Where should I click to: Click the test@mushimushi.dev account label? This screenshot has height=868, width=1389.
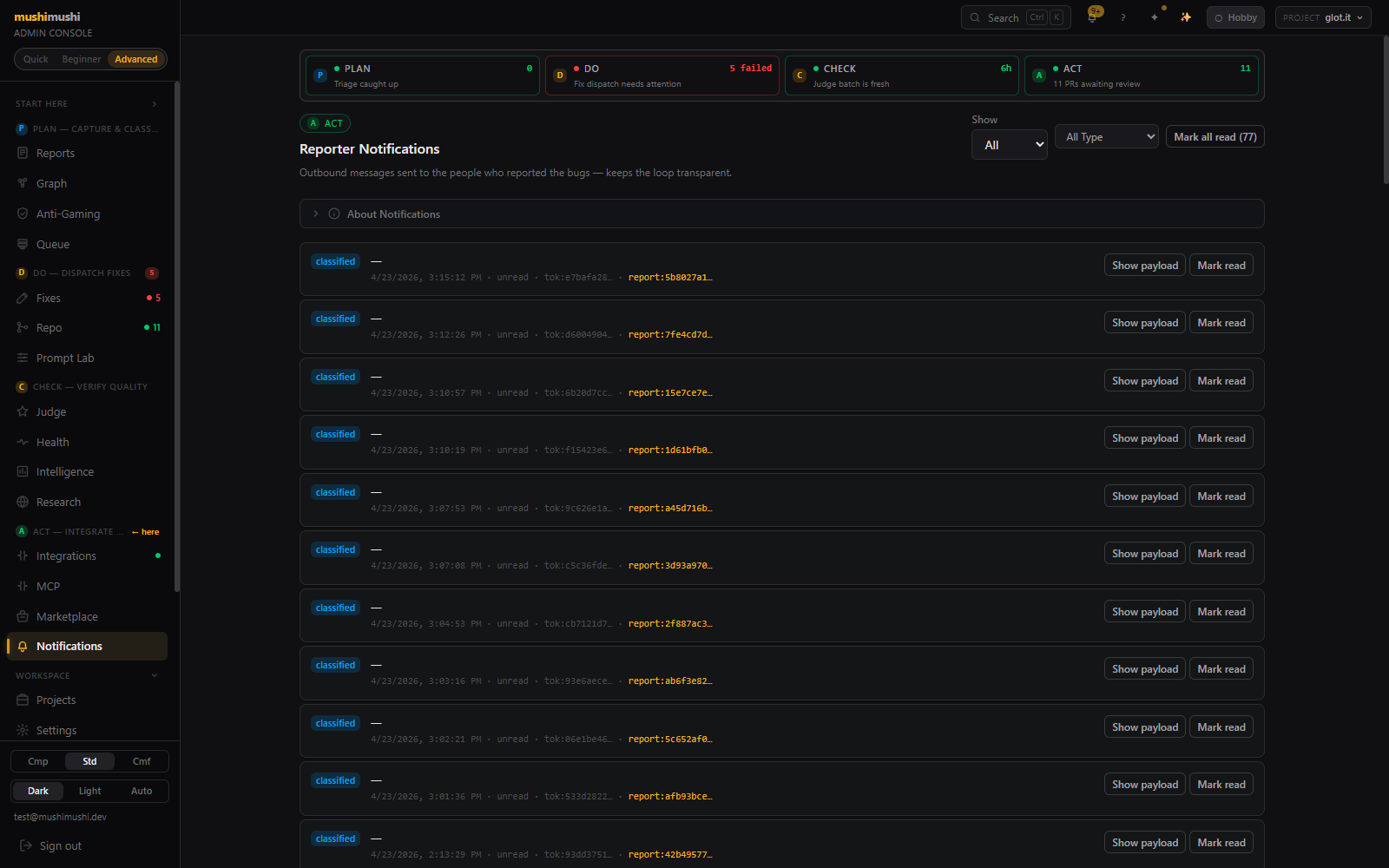coord(60,817)
